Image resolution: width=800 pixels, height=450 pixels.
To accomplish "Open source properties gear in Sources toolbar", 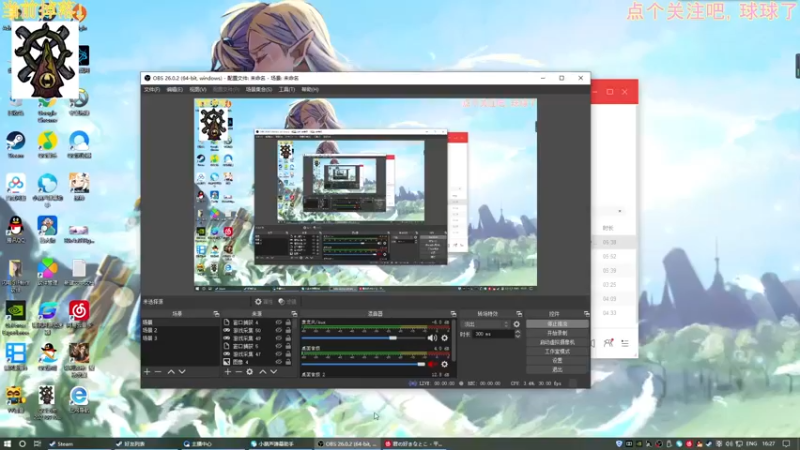I will pos(249,372).
